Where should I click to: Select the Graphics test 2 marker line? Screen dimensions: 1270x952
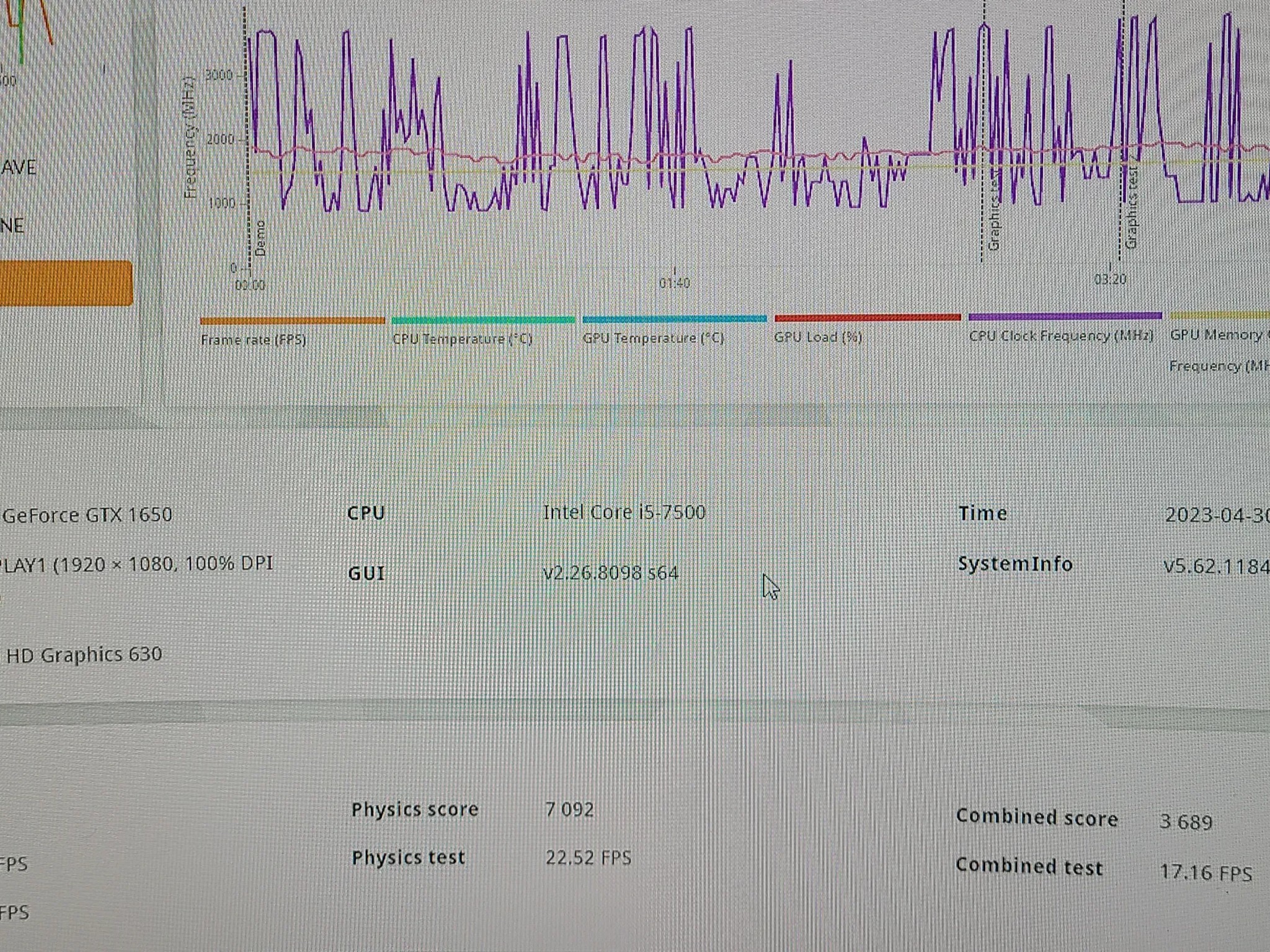[1130, 208]
